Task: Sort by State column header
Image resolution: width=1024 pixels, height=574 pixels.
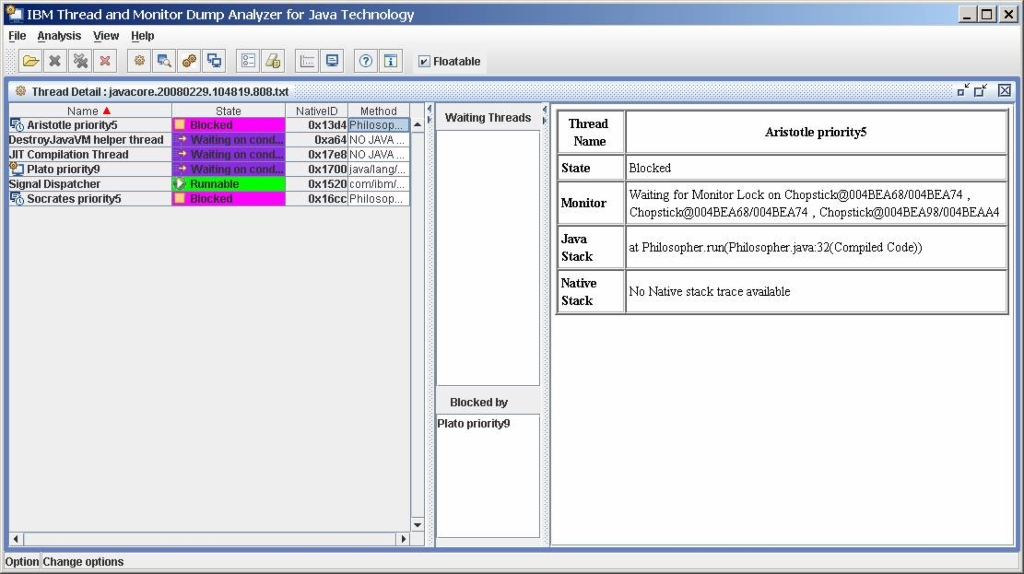Action: 229,111
